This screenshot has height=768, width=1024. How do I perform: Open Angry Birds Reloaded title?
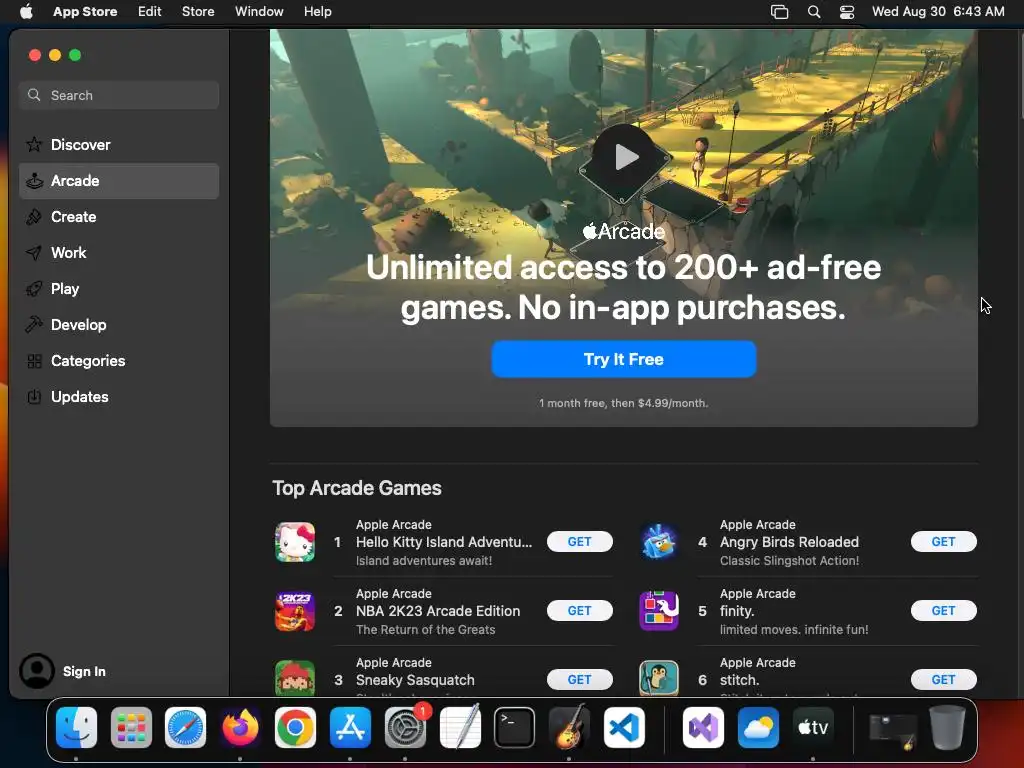click(x=789, y=542)
